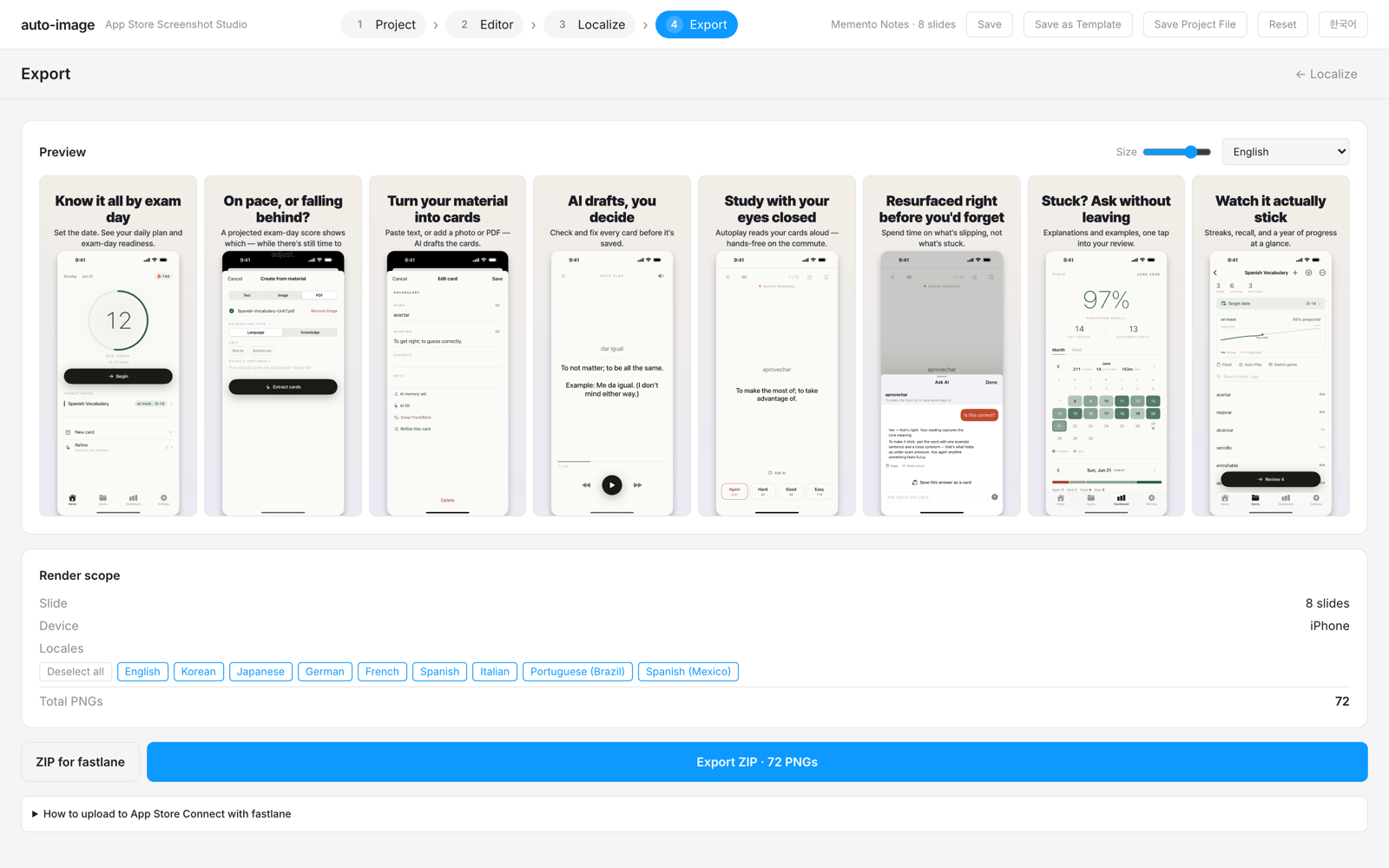Click the Reset button
The height and width of the screenshot is (868, 1389).
[1281, 24]
